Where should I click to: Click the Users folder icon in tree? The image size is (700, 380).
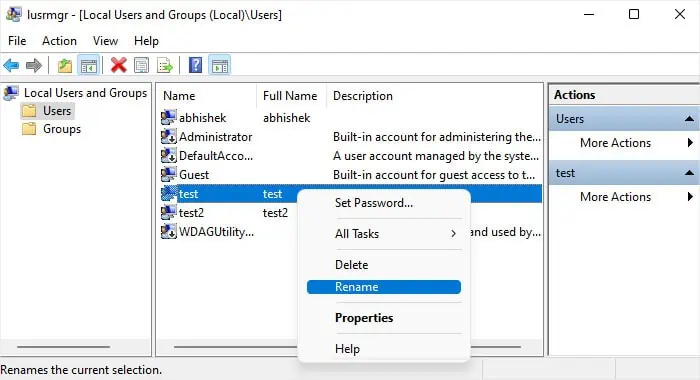coord(29,111)
